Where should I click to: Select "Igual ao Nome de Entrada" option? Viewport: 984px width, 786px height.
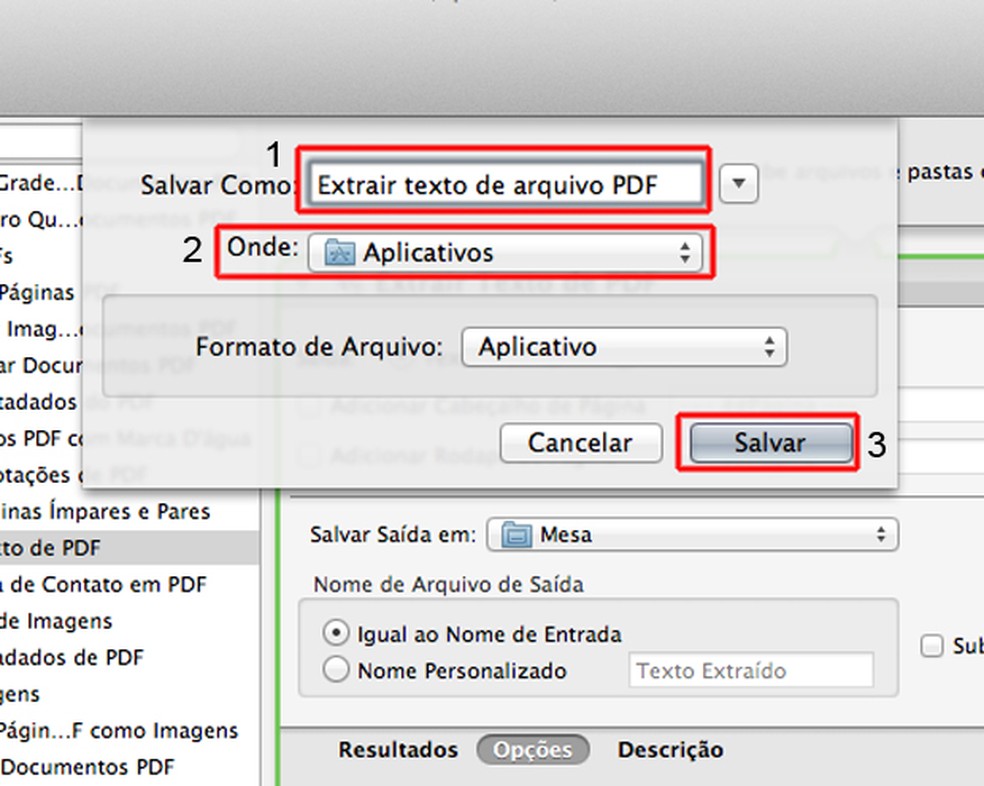pyautogui.click(x=336, y=634)
